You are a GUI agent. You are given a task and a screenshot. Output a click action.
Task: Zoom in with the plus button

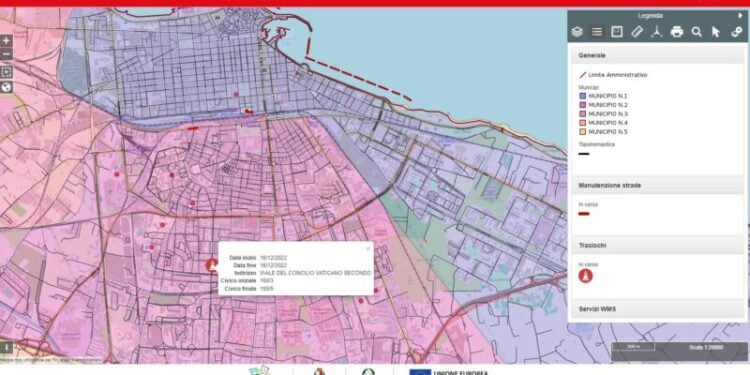pyautogui.click(x=6, y=41)
